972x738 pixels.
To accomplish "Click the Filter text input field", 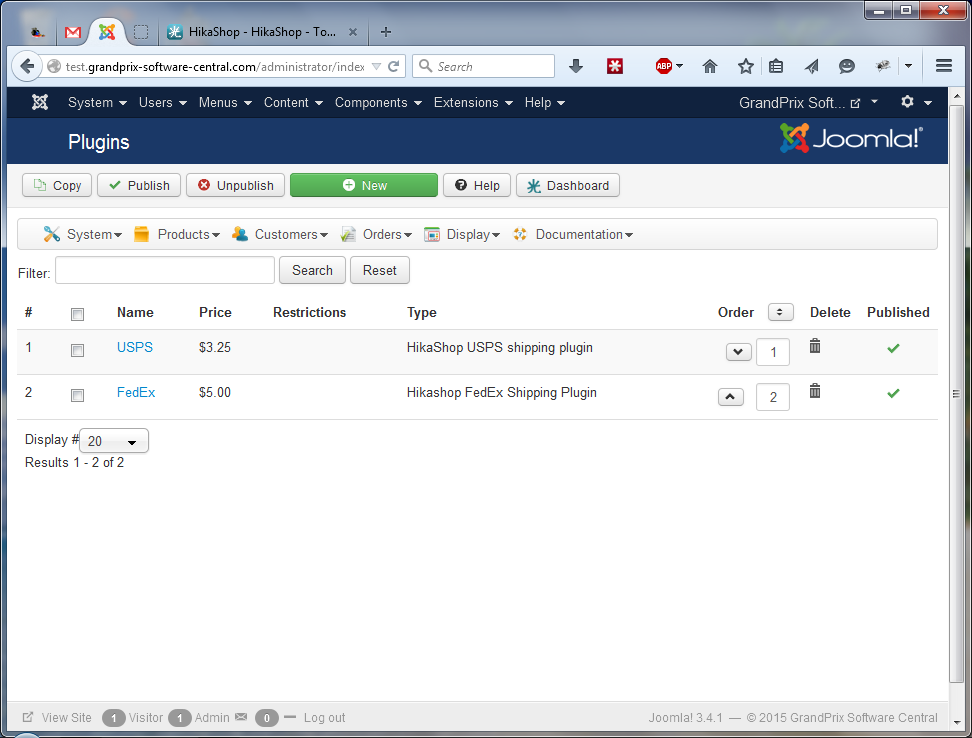I will (165, 270).
